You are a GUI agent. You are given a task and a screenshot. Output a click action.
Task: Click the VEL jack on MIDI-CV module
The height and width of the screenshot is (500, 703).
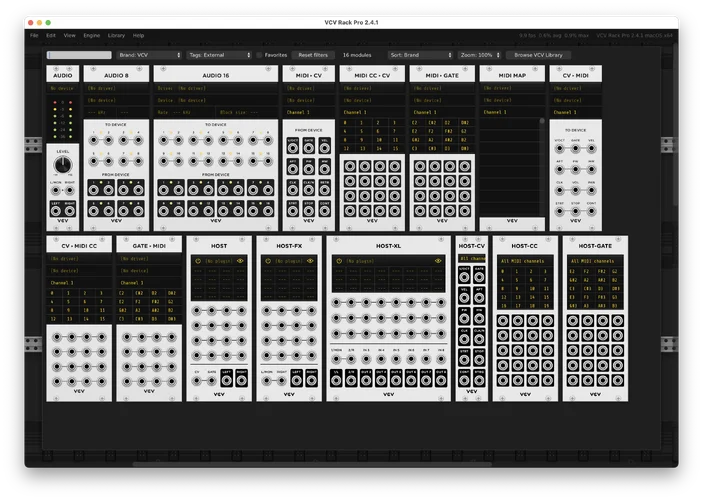pos(325,148)
